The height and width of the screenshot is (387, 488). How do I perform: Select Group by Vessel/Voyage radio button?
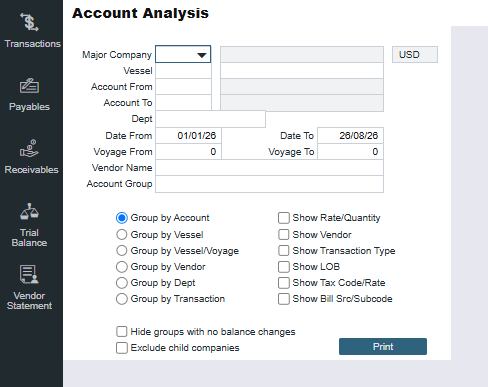pyautogui.click(x=122, y=250)
